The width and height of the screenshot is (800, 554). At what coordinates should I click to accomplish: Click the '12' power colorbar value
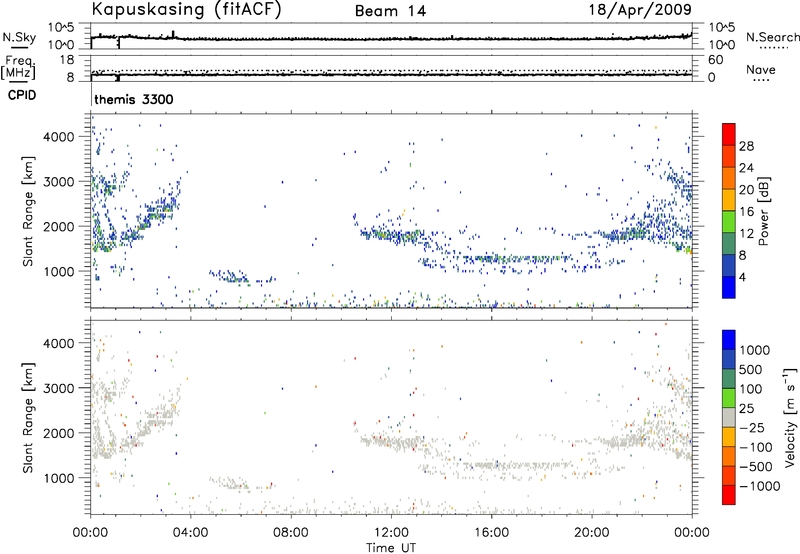[x=746, y=234]
